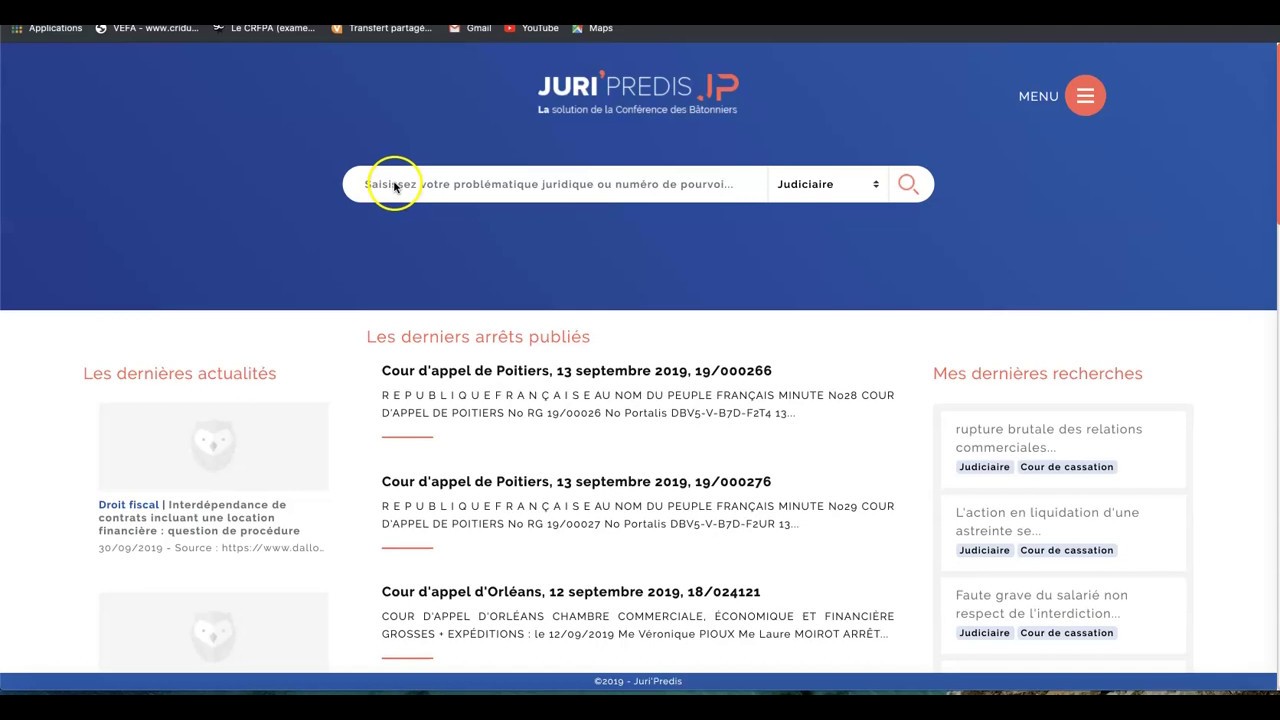Open the Le CRFPA bookmark

coord(264,28)
